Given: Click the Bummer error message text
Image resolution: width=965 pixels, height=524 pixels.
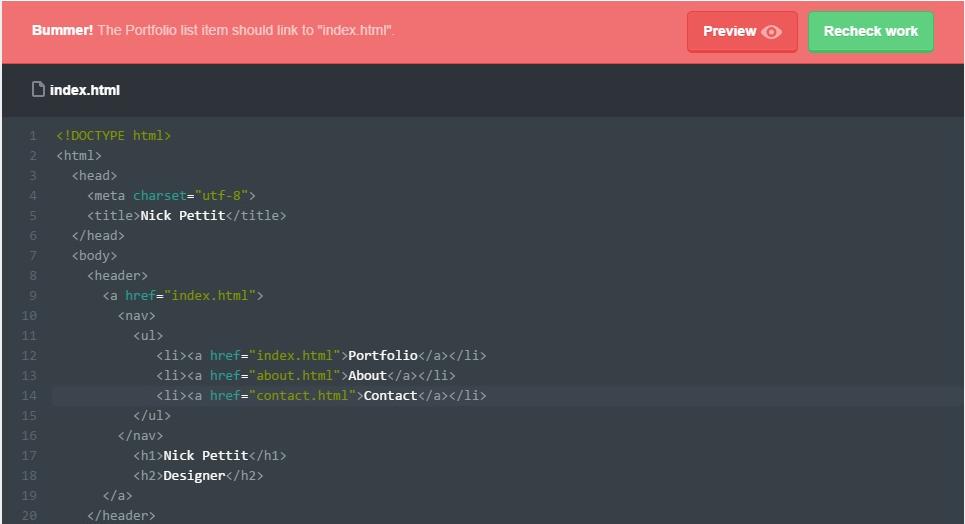Looking at the screenshot, I should 213,30.
